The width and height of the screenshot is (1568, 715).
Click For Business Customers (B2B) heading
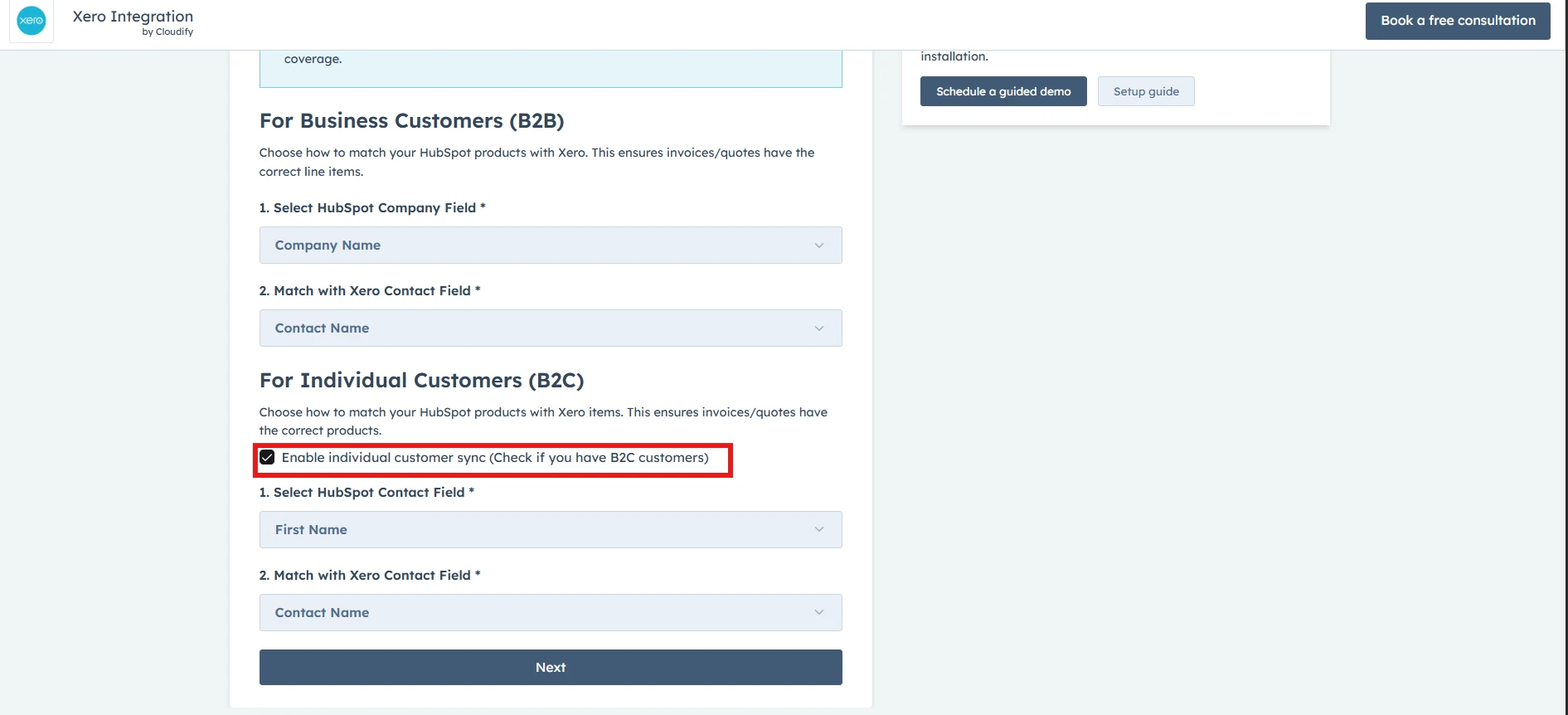tap(412, 121)
